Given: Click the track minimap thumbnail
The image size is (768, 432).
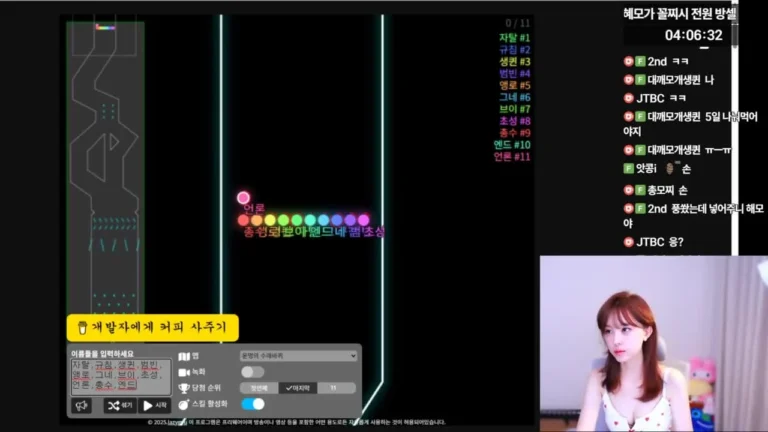Looking at the screenshot, I should (x=106, y=167).
